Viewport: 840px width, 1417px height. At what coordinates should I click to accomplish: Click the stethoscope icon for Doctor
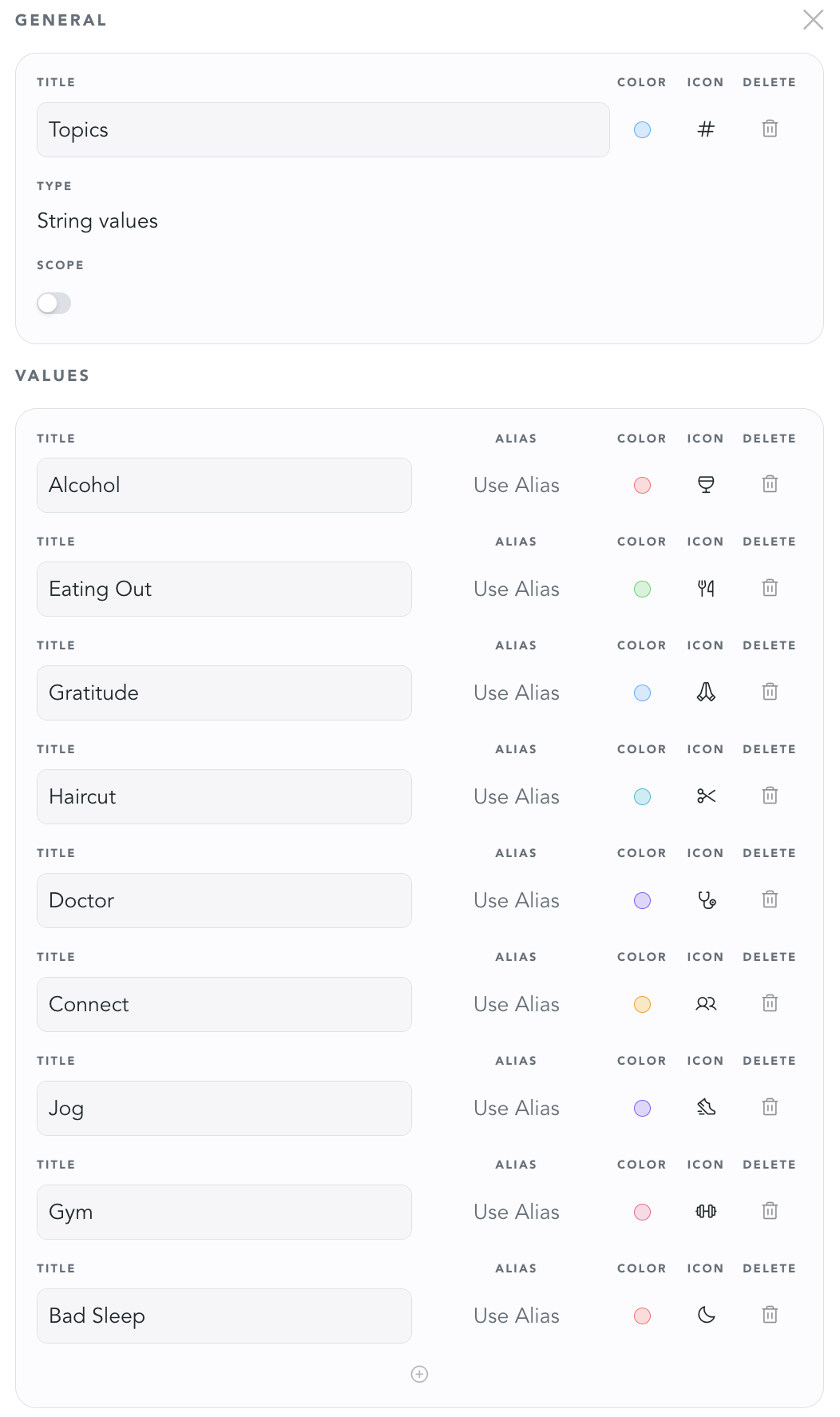tap(707, 900)
